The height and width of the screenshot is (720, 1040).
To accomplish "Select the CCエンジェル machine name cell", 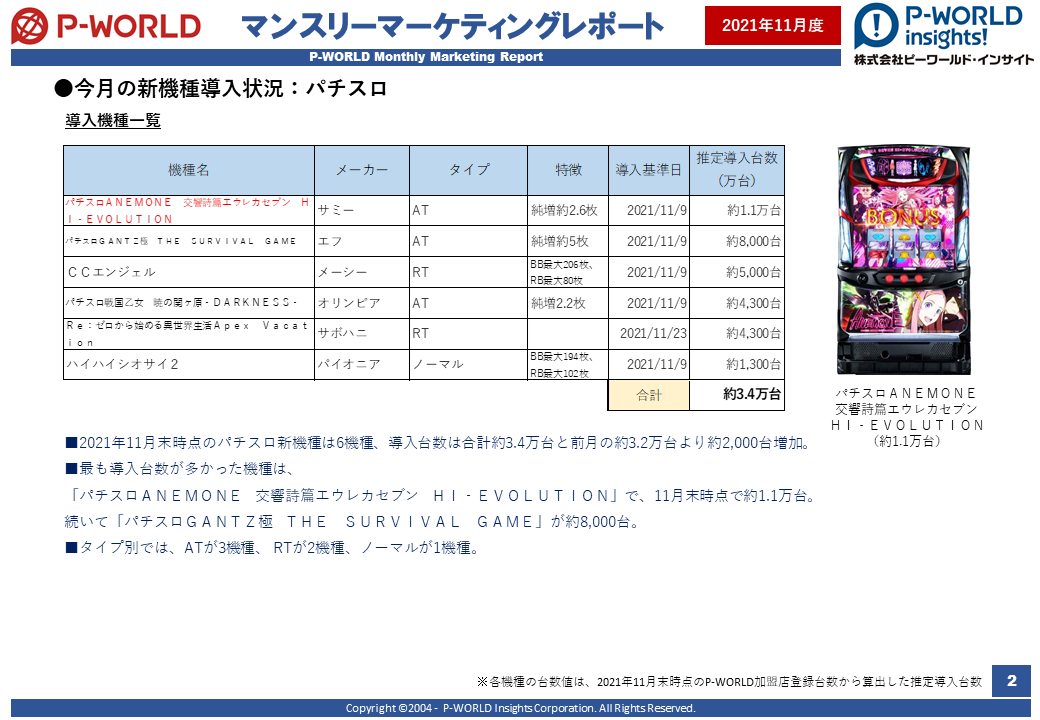I will (x=189, y=272).
